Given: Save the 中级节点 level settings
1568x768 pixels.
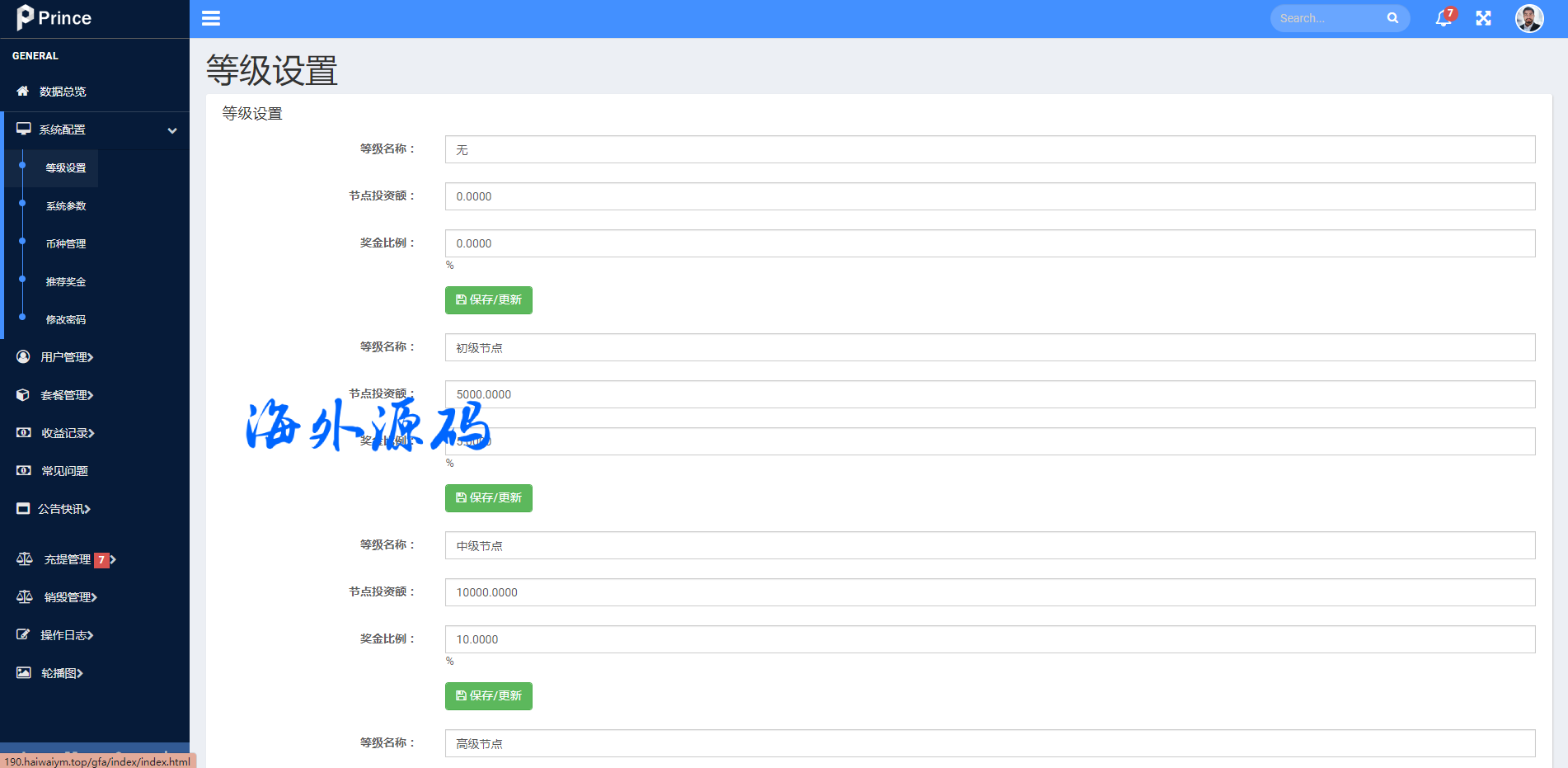Looking at the screenshot, I should click(x=488, y=696).
